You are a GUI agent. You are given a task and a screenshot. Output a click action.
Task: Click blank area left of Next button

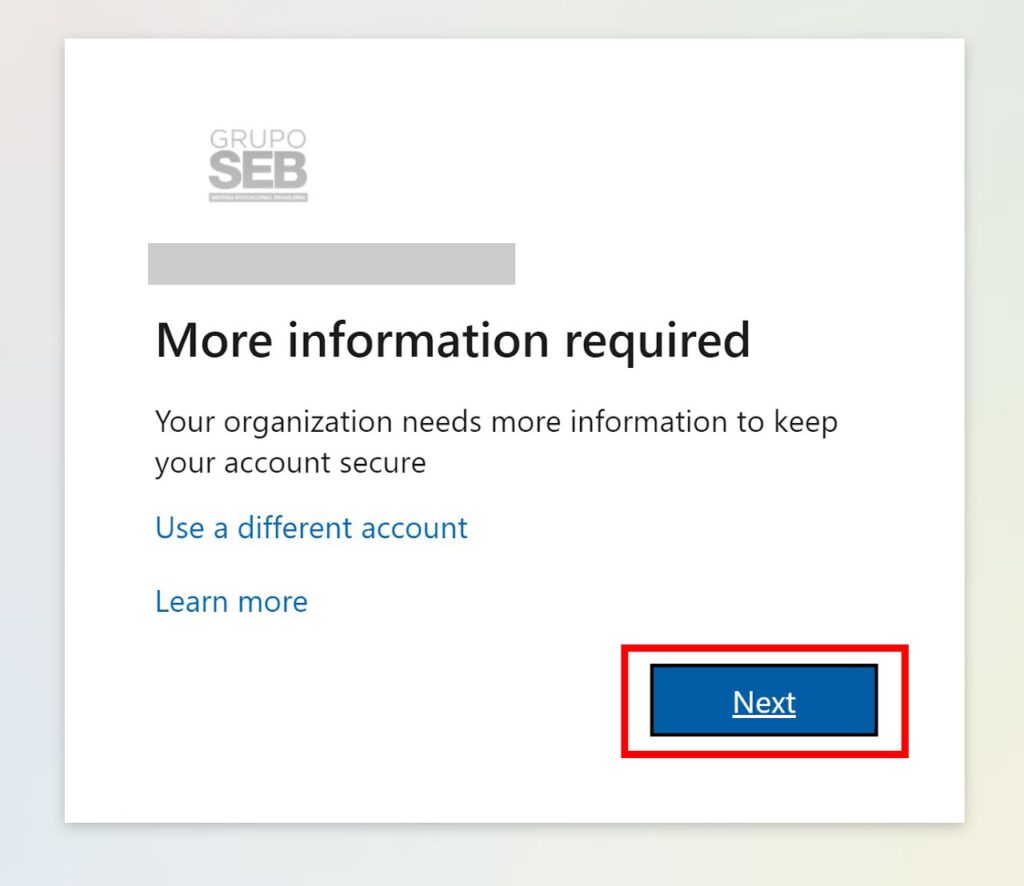point(400,702)
